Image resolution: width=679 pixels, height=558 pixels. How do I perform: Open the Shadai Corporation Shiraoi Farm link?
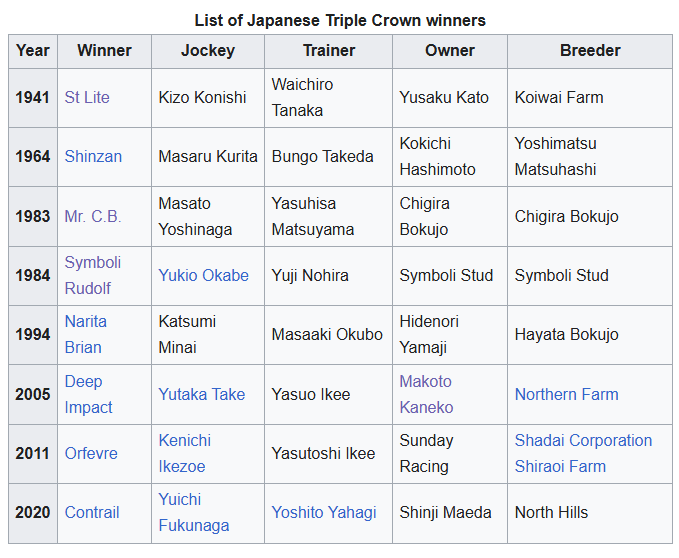(x=583, y=454)
